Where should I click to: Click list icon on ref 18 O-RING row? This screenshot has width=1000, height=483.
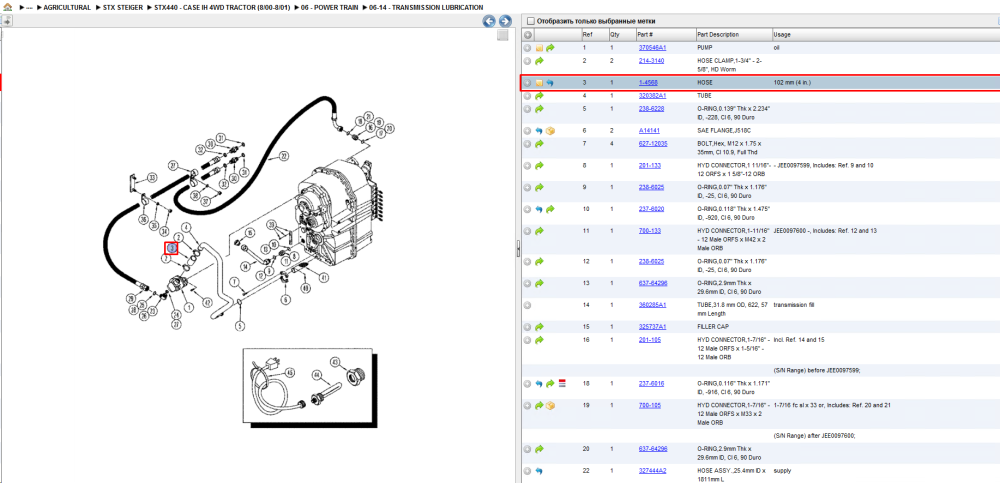(x=562, y=383)
